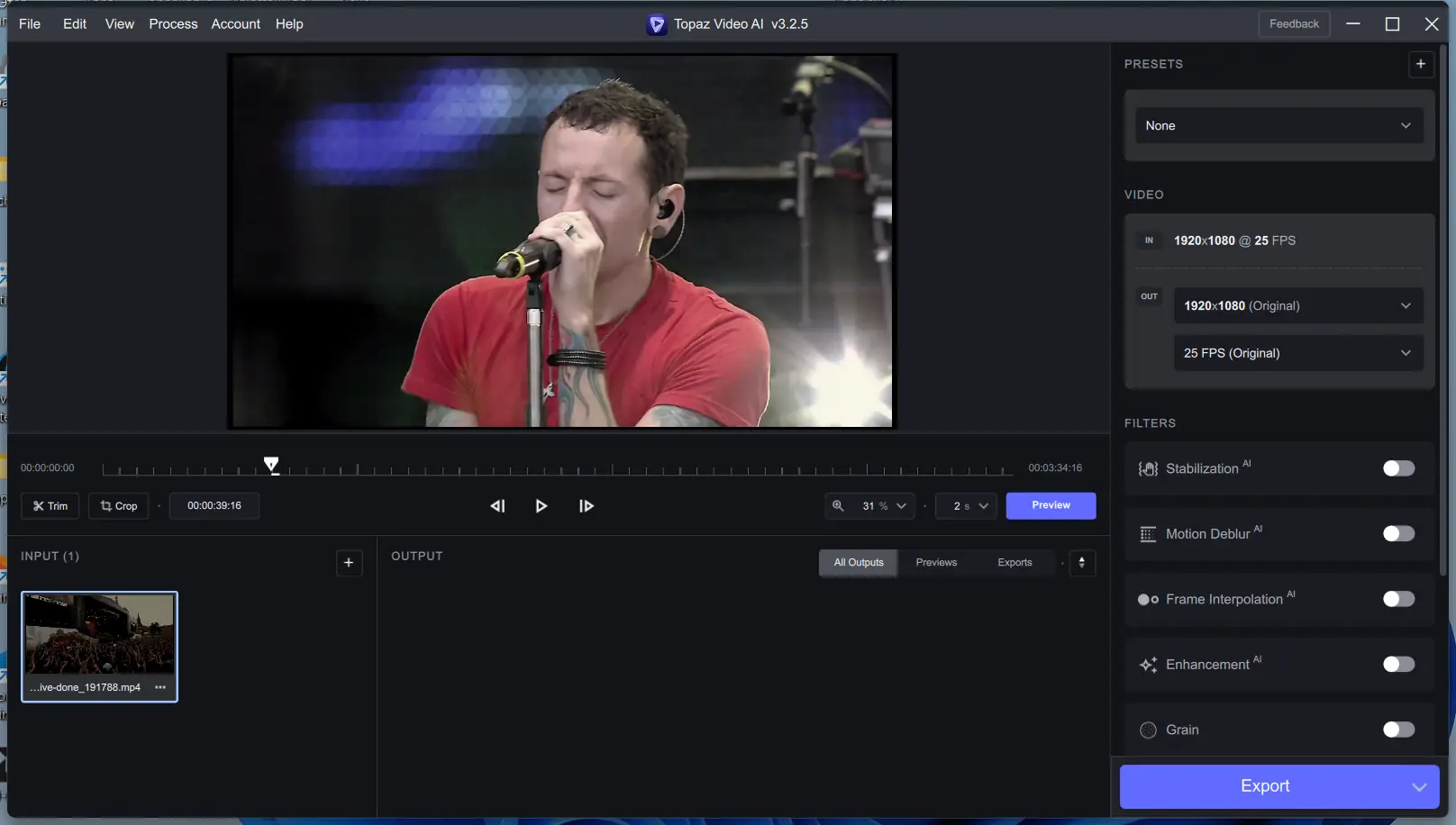
Task: Step forward one frame
Action: pyautogui.click(x=586, y=506)
